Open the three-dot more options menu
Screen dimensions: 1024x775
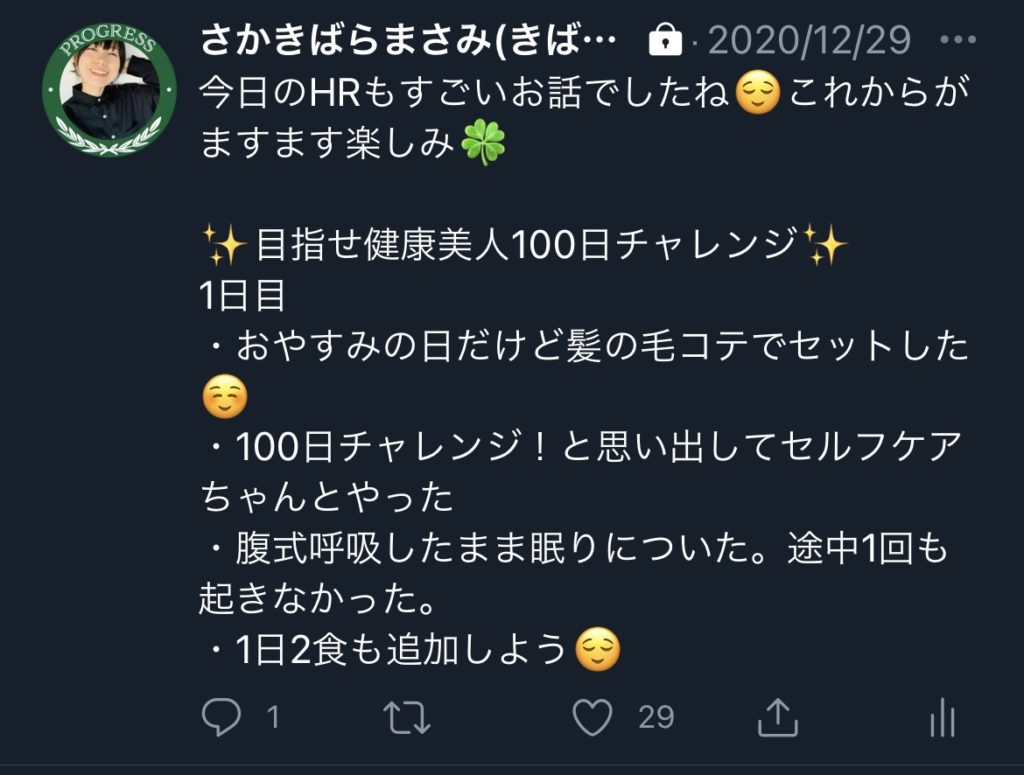tap(958, 40)
